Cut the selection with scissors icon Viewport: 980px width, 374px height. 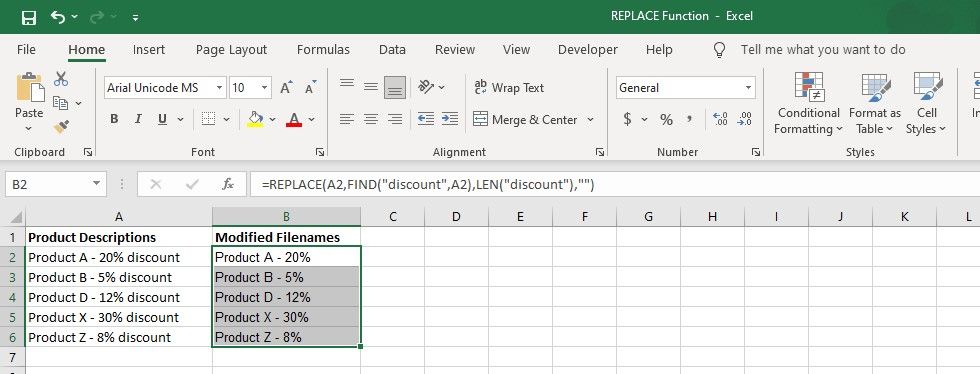pos(61,79)
